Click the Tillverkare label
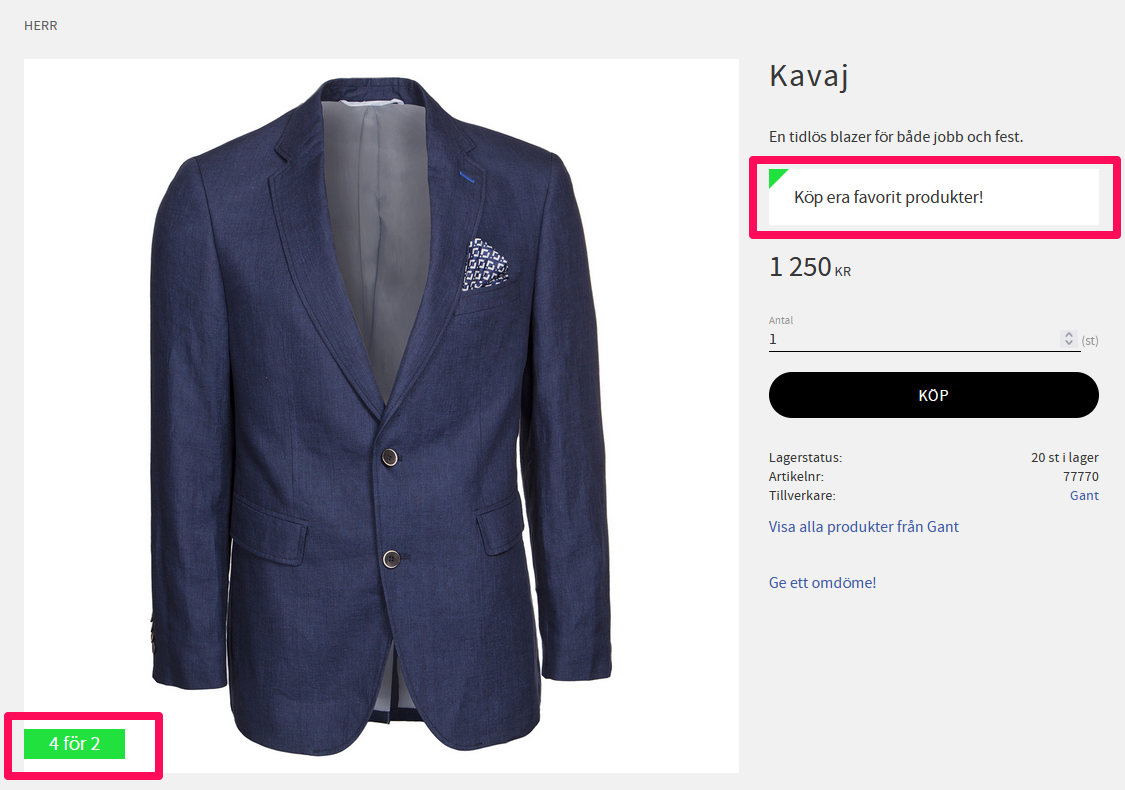The height and width of the screenshot is (790, 1125). coord(802,495)
